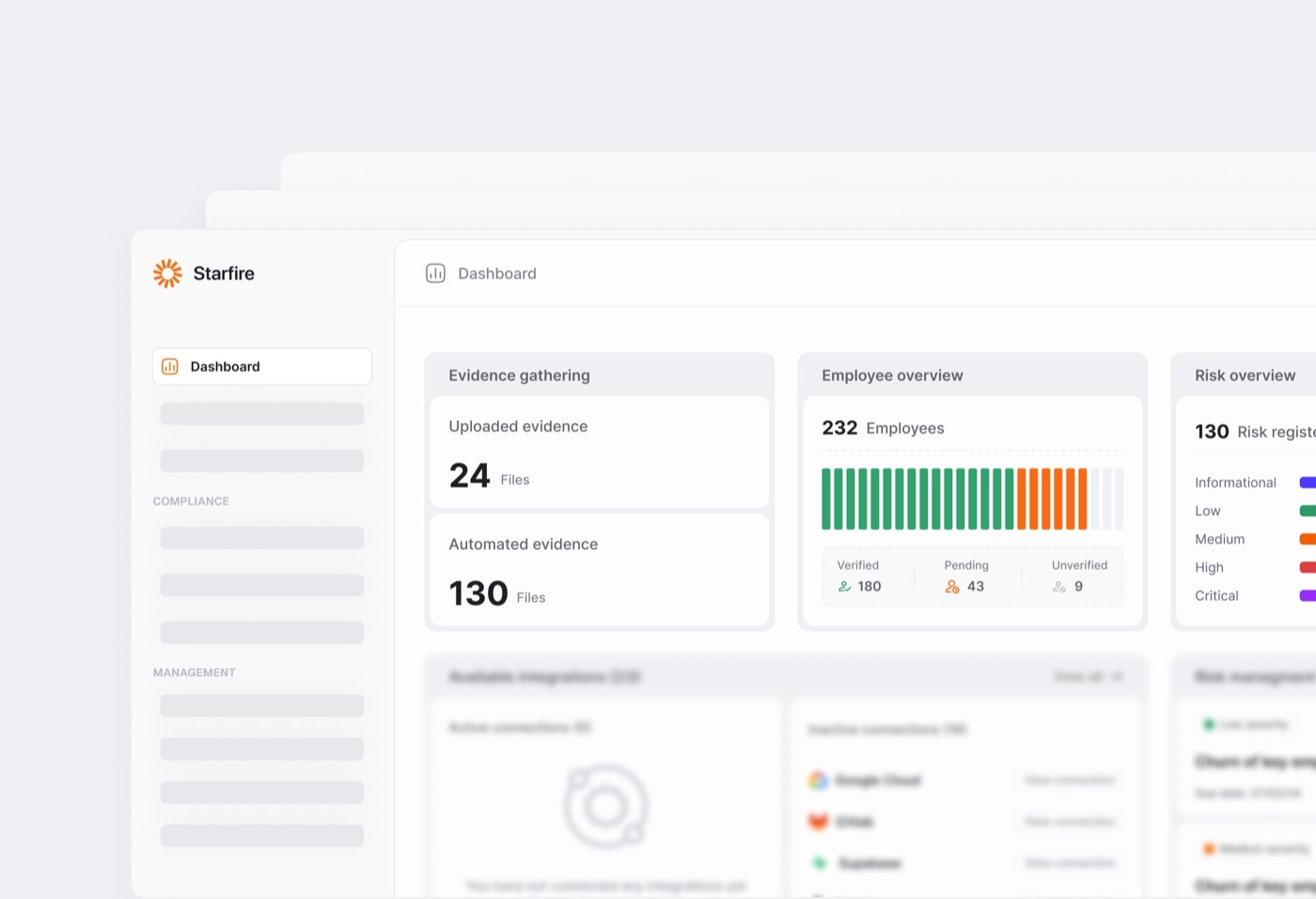Image resolution: width=1316 pixels, height=899 pixels.
Task: Click the header Dashboard chart icon
Action: point(435,273)
